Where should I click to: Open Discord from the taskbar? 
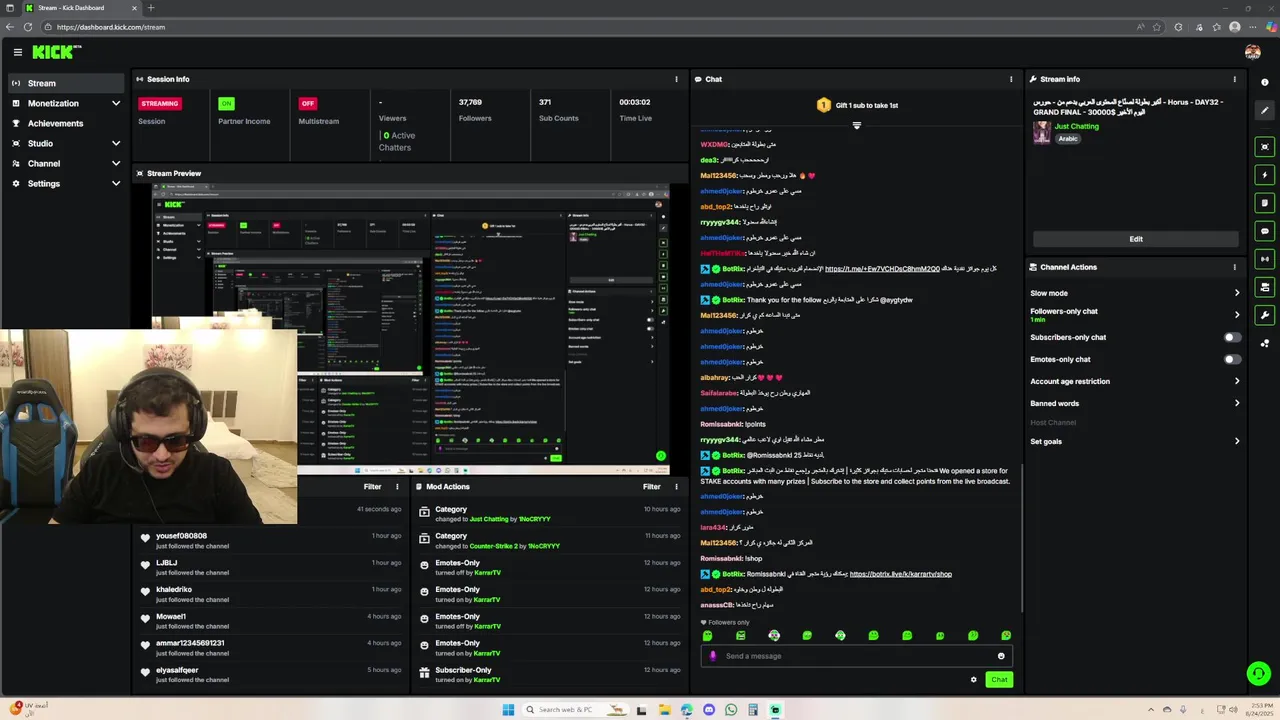pos(708,710)
